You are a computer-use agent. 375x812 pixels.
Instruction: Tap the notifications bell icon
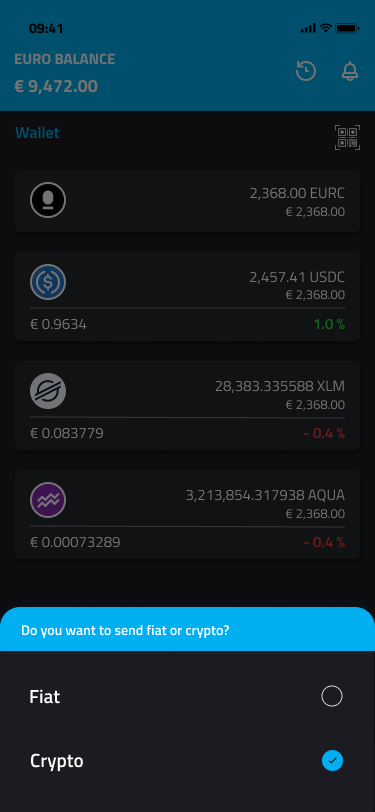tap(350, 71)
